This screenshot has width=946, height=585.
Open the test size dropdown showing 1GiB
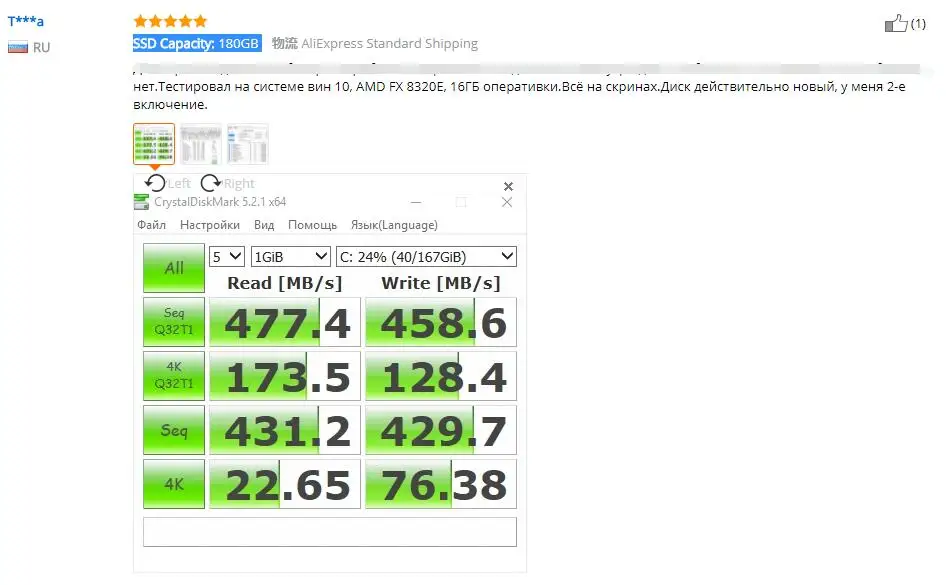pyautogui.click(x=290, y=256)
